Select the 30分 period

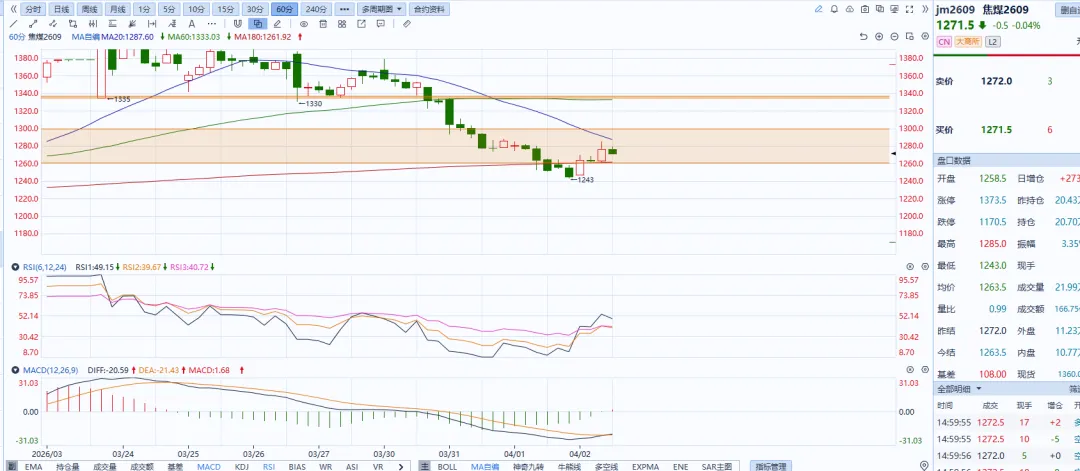255,10
